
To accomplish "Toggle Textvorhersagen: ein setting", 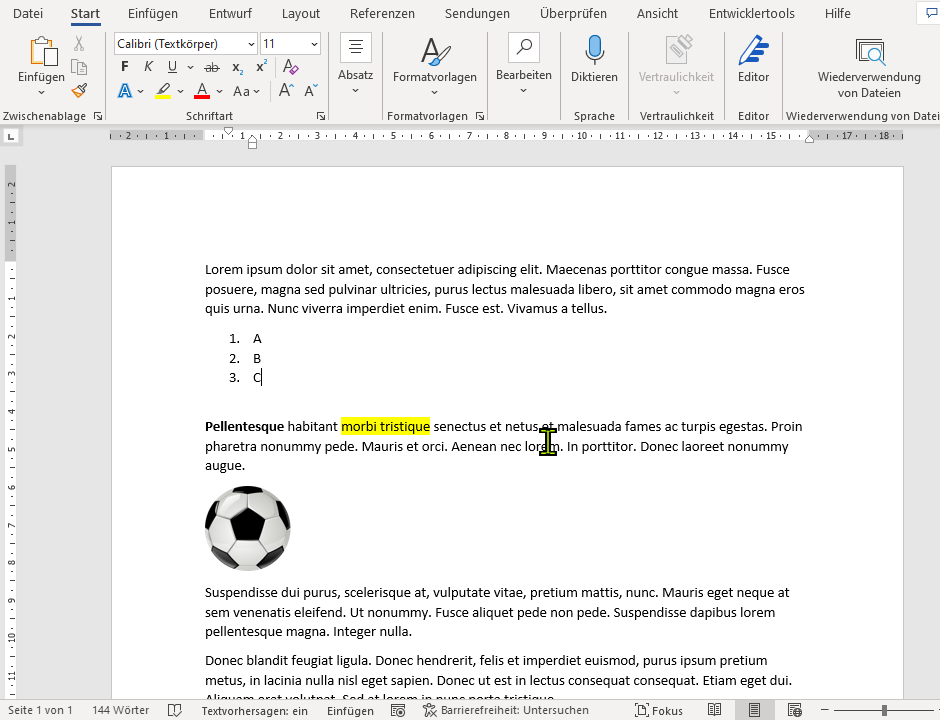I will (x=254, y=711).
